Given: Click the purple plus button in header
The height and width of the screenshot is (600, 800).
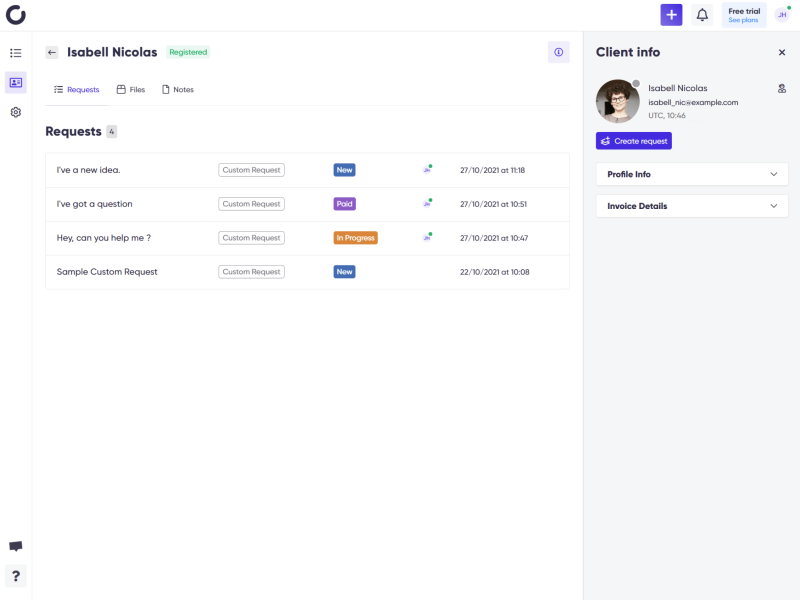Looking at the screenshot, I should click(x=671, y=15).
